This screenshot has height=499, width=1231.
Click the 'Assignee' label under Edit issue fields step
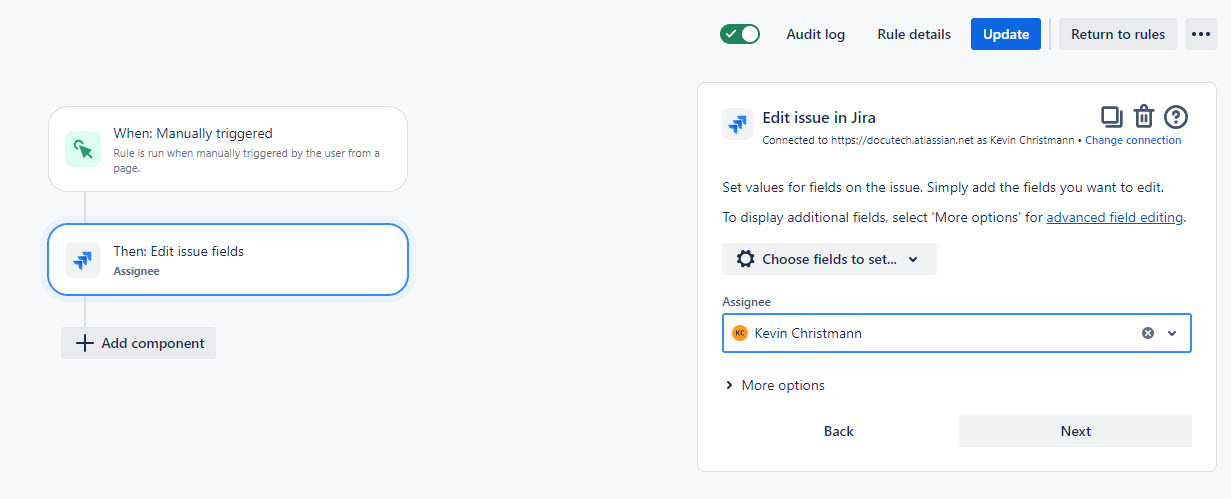[136, 271]
